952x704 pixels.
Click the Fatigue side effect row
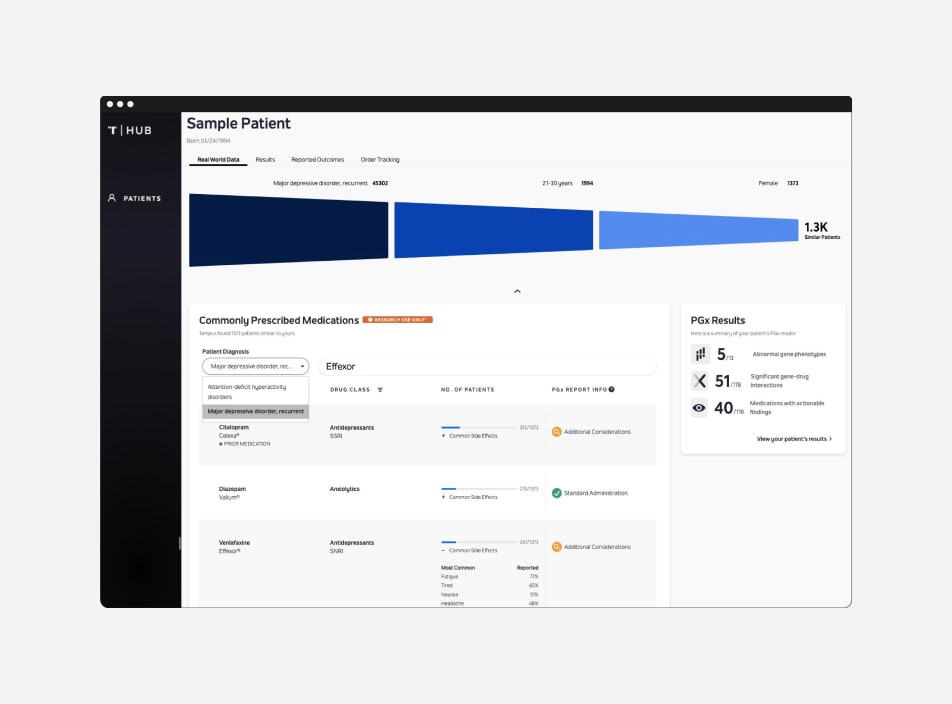tap(489, 577)
